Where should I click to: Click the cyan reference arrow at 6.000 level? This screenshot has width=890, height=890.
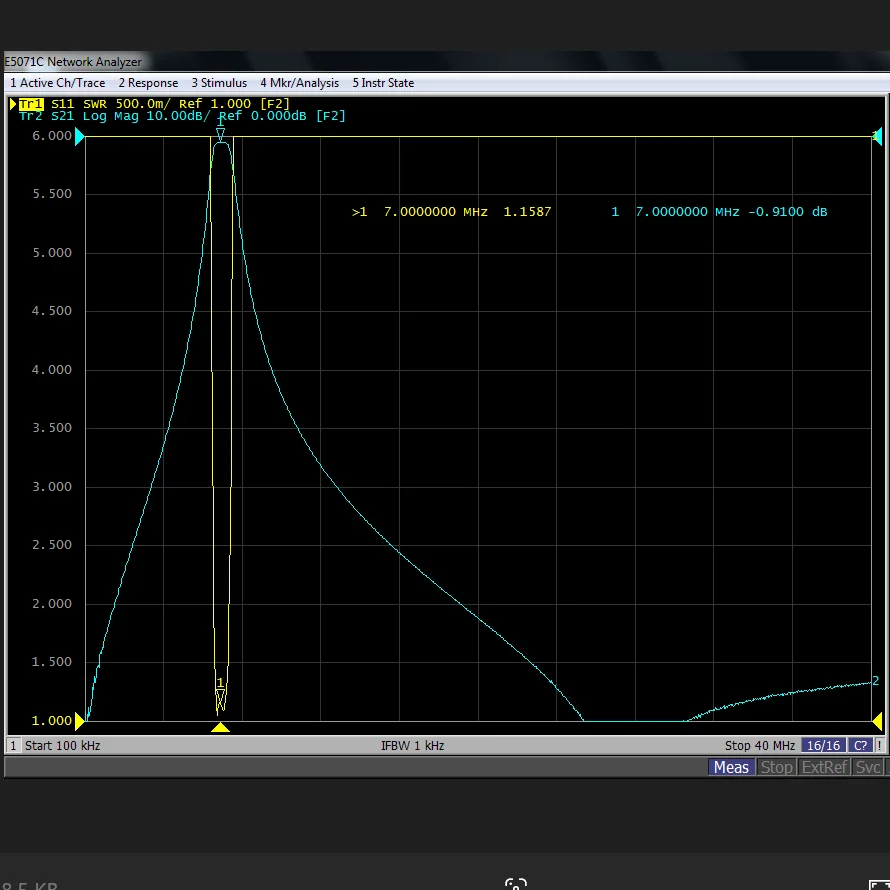[x=78, y=136]
